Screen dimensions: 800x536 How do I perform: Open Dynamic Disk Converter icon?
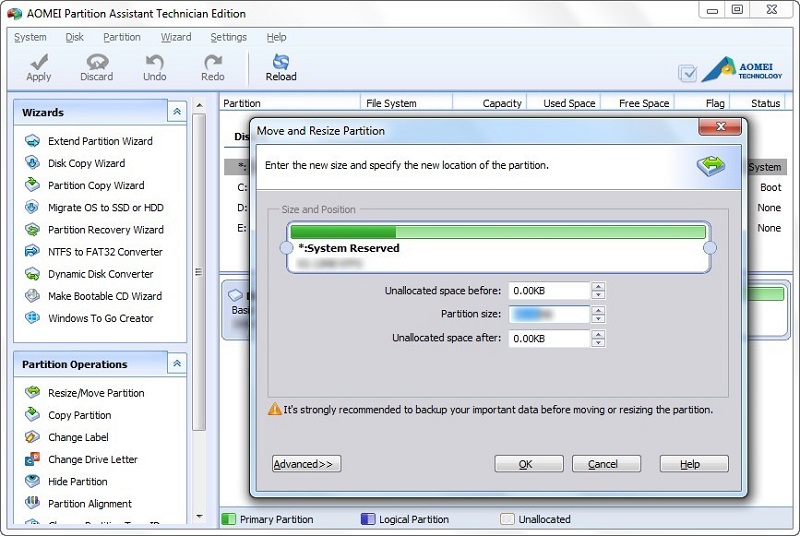coord(32,274)
